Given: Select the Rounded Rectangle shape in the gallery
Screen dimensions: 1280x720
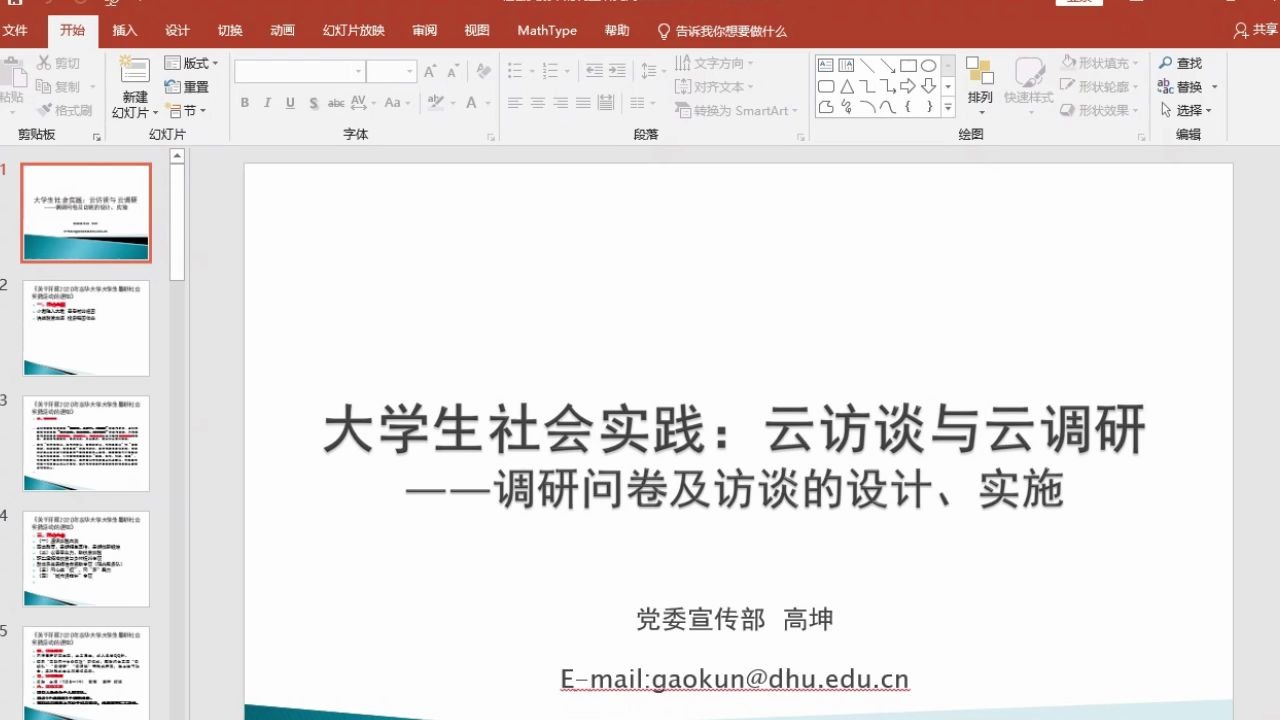Looking at the screenshot, I should 826,86.
